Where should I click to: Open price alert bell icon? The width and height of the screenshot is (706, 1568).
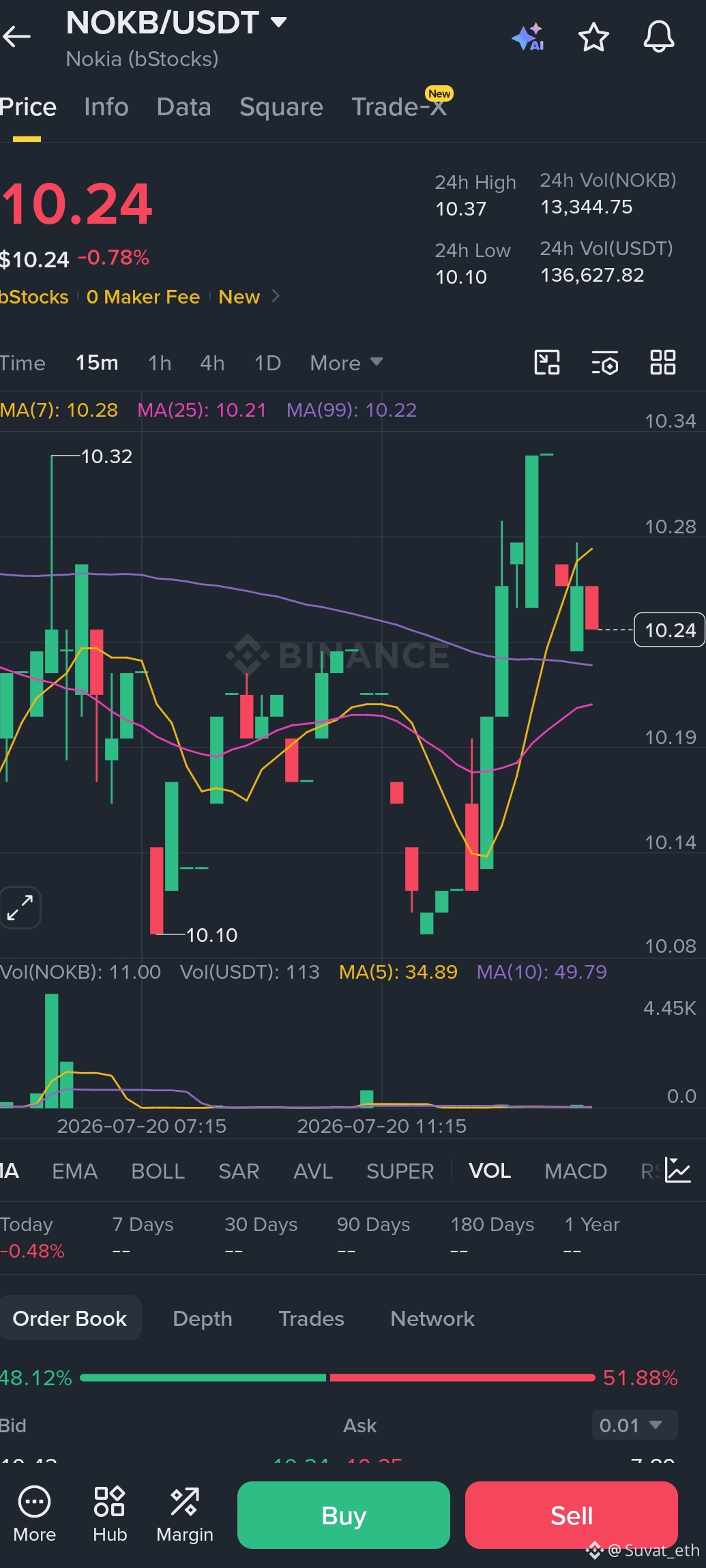pyautogui.click(x=659, y=37)
